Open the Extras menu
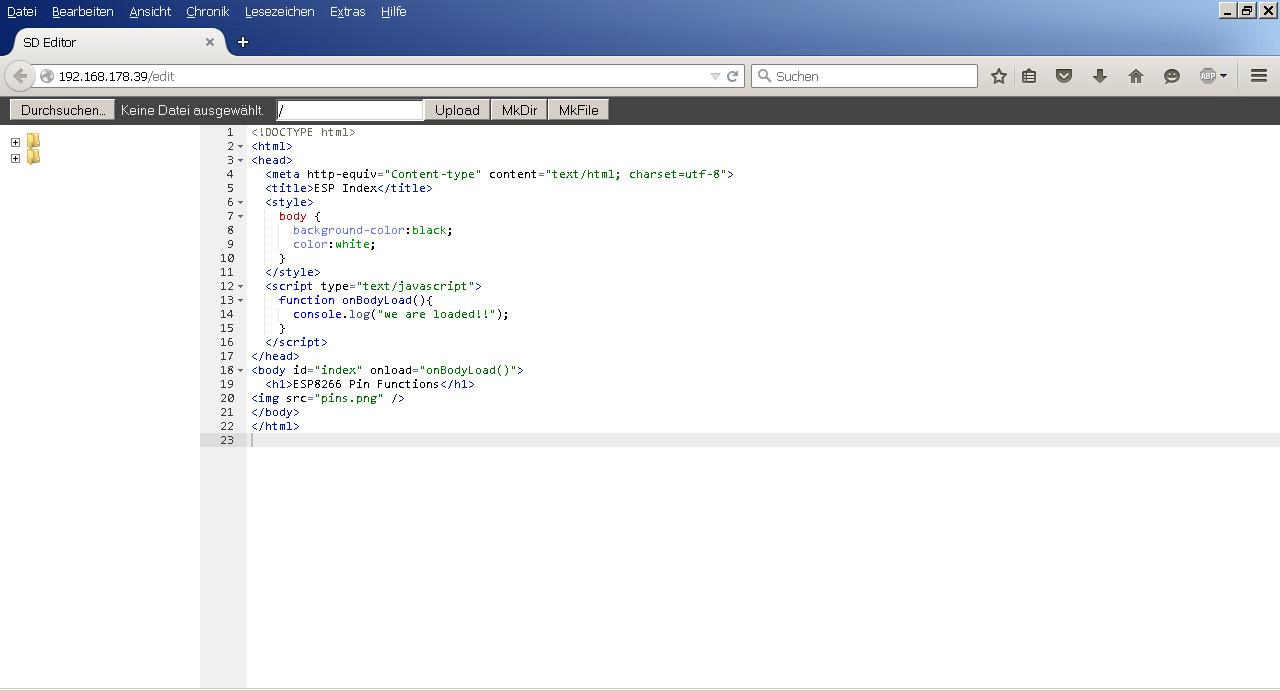This screenshot has height=692, width=1280. pyautogui.click(x=347, y=12)
